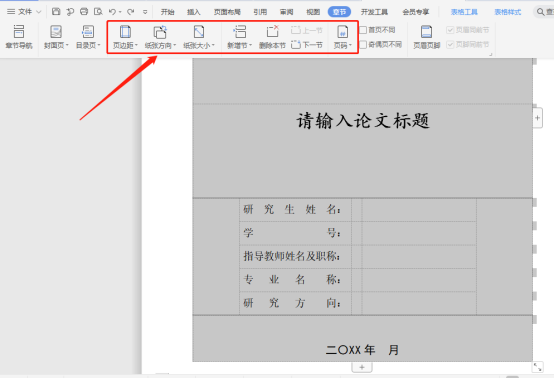Toggle the 首页不同 checkbox

tap(363, 30)
